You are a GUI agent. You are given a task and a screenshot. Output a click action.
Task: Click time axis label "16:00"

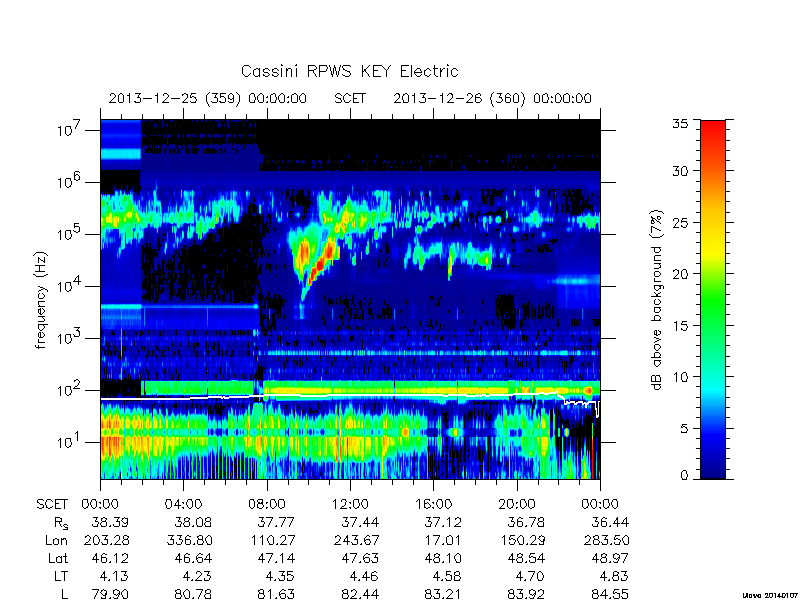point(433,504)
